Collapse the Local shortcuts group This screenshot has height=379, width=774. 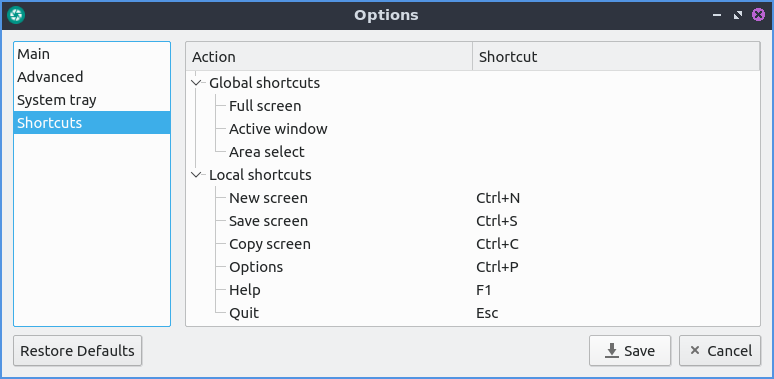196,175
